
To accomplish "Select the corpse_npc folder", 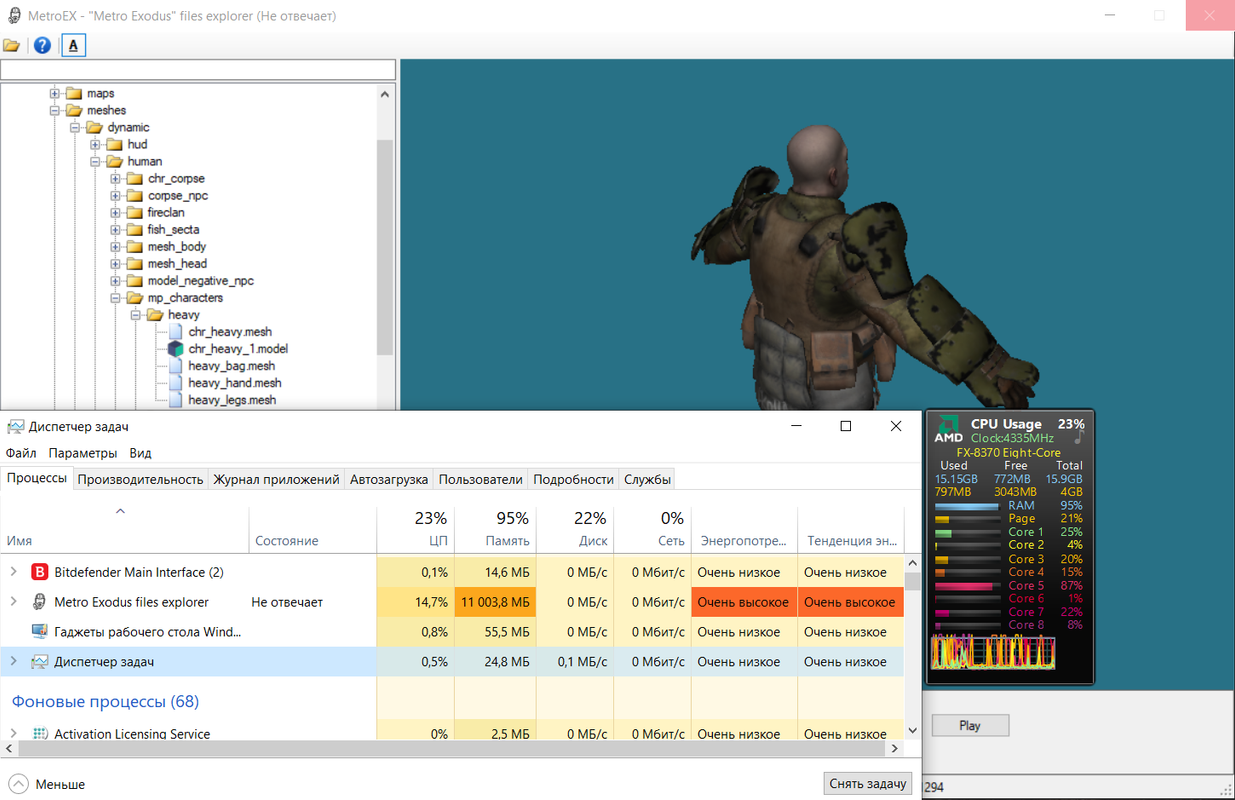I will pos(177,196).
